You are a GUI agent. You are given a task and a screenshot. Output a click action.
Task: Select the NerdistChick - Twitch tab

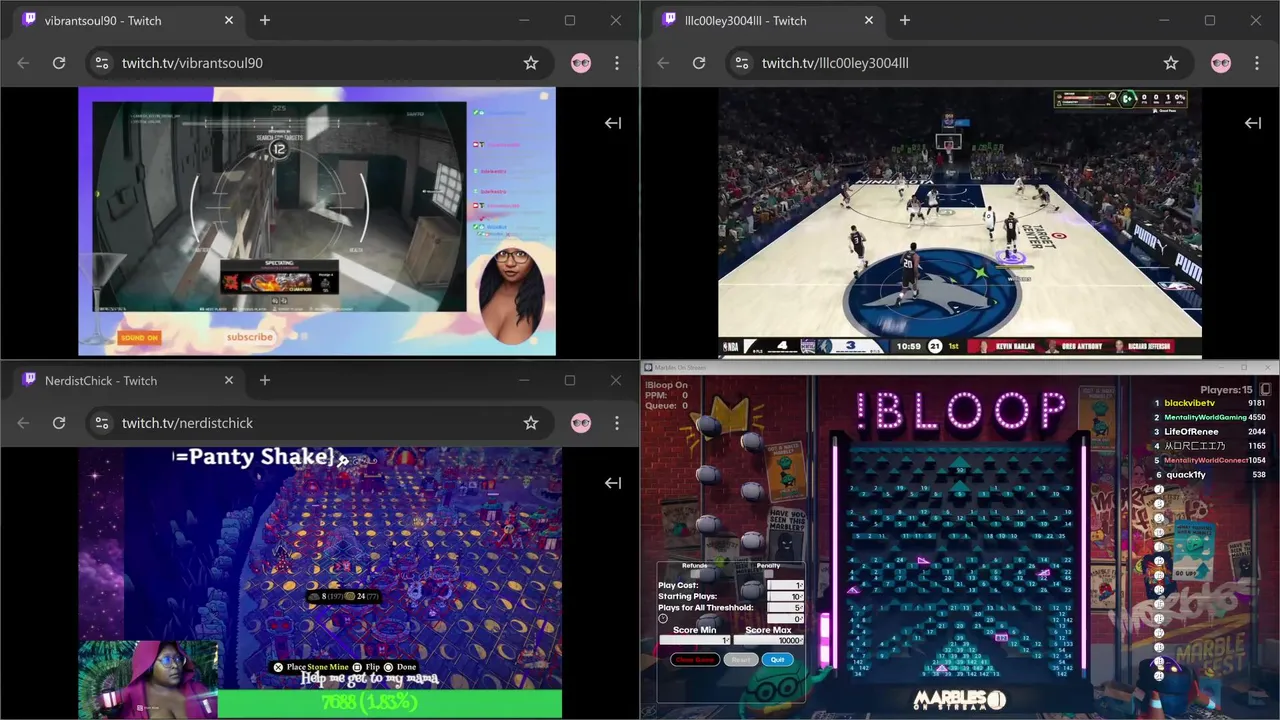[128, 380]
